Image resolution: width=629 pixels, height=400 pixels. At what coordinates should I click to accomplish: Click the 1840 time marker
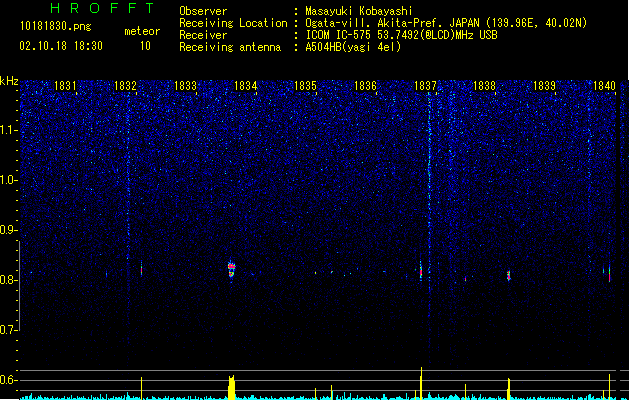(x=604, y=86)
